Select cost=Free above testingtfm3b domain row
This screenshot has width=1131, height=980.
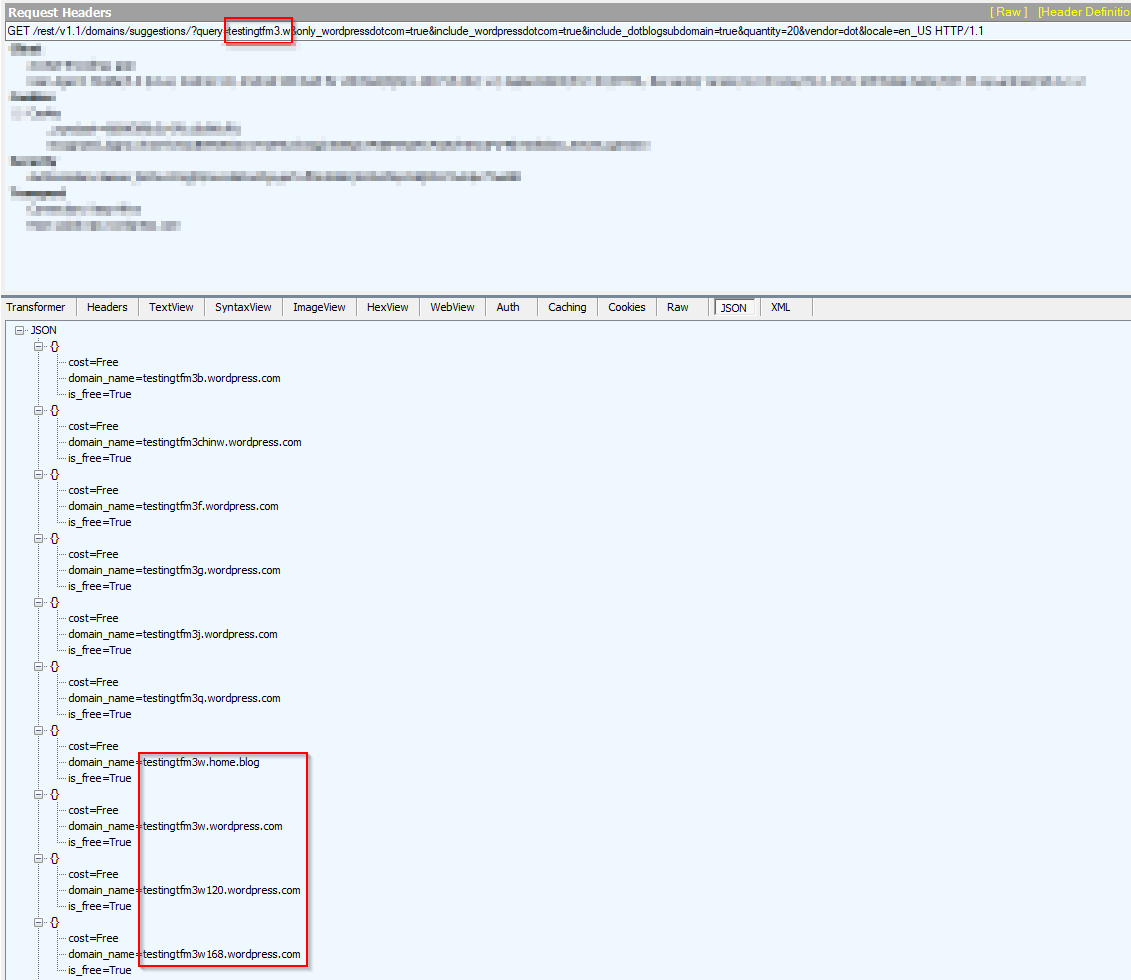(x=93, y=362)
